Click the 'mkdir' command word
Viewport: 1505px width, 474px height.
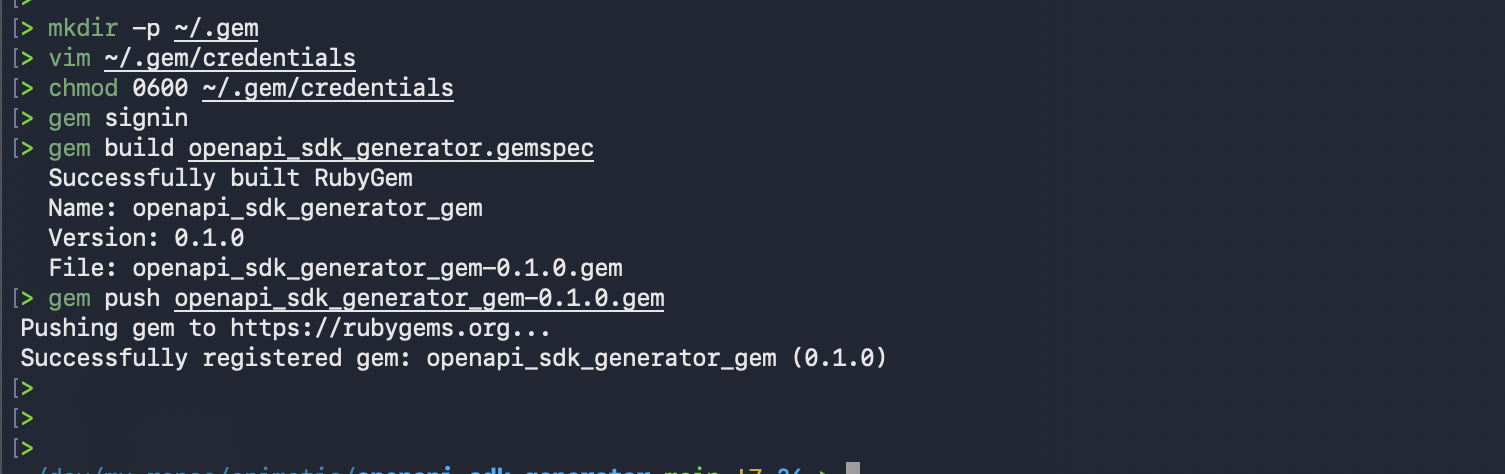(x=83, y=28)
